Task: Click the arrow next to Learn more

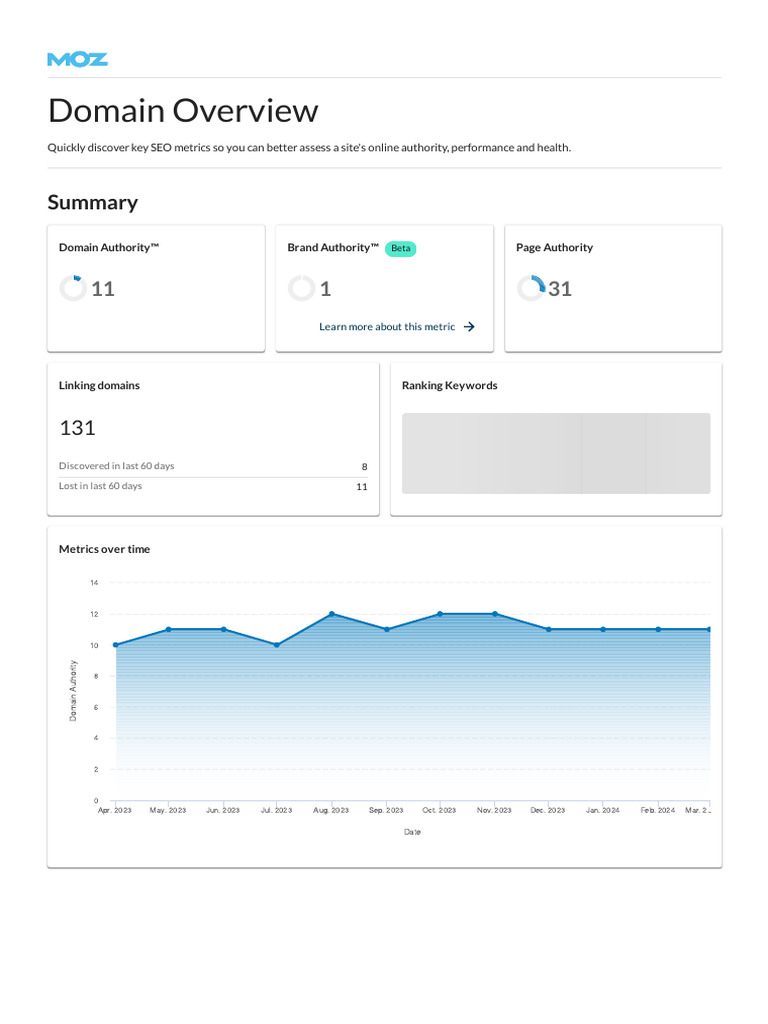Action: click(x=469, y=327)
